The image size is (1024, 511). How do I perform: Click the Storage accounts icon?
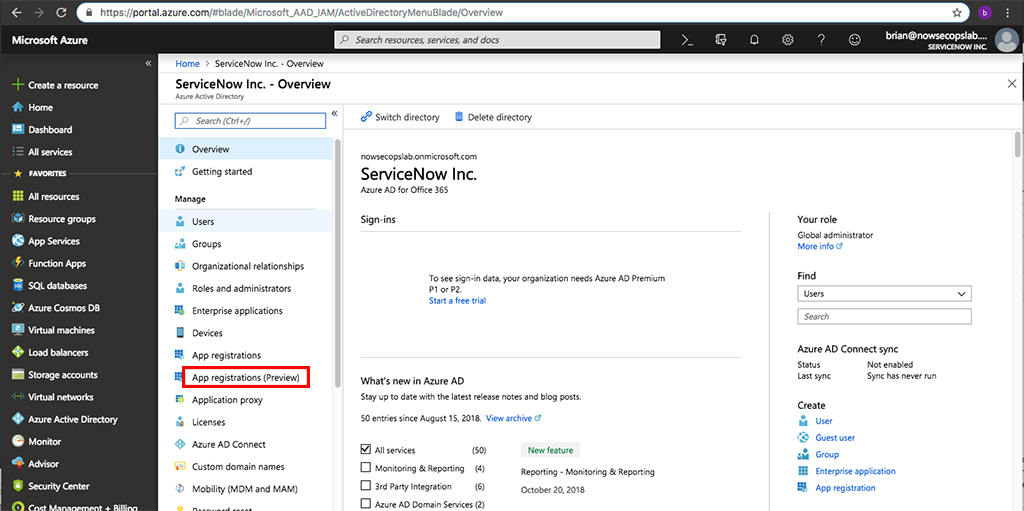(18, 374)
